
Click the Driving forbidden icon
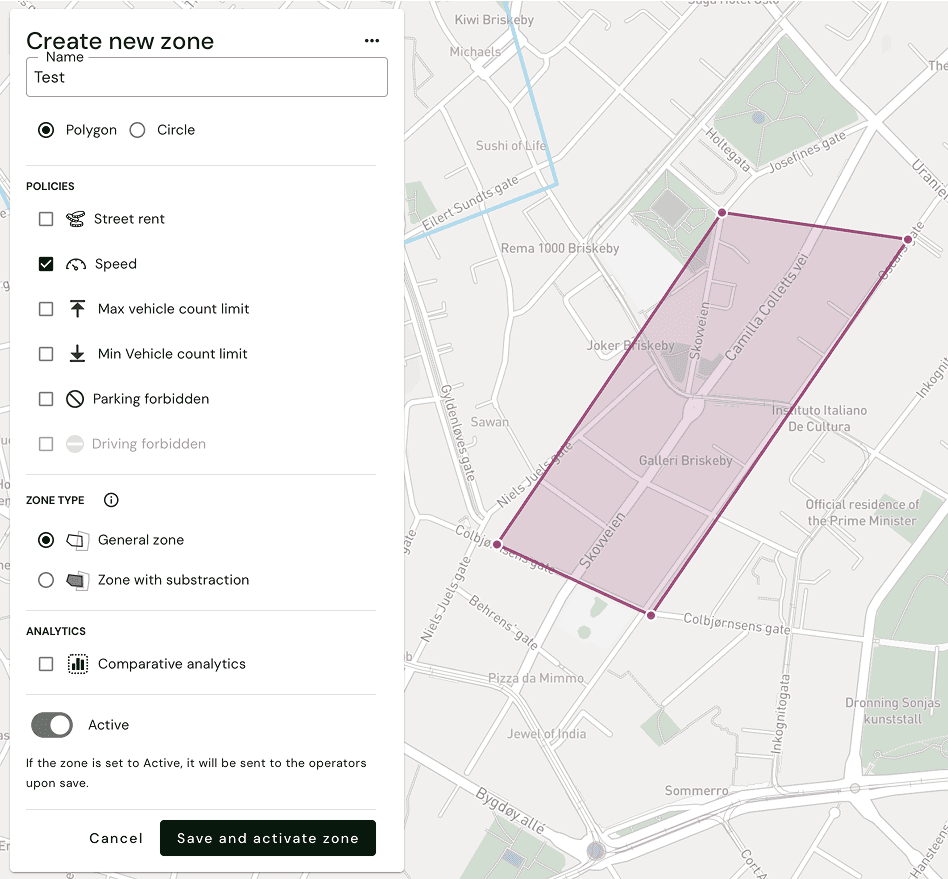point(75,444)
